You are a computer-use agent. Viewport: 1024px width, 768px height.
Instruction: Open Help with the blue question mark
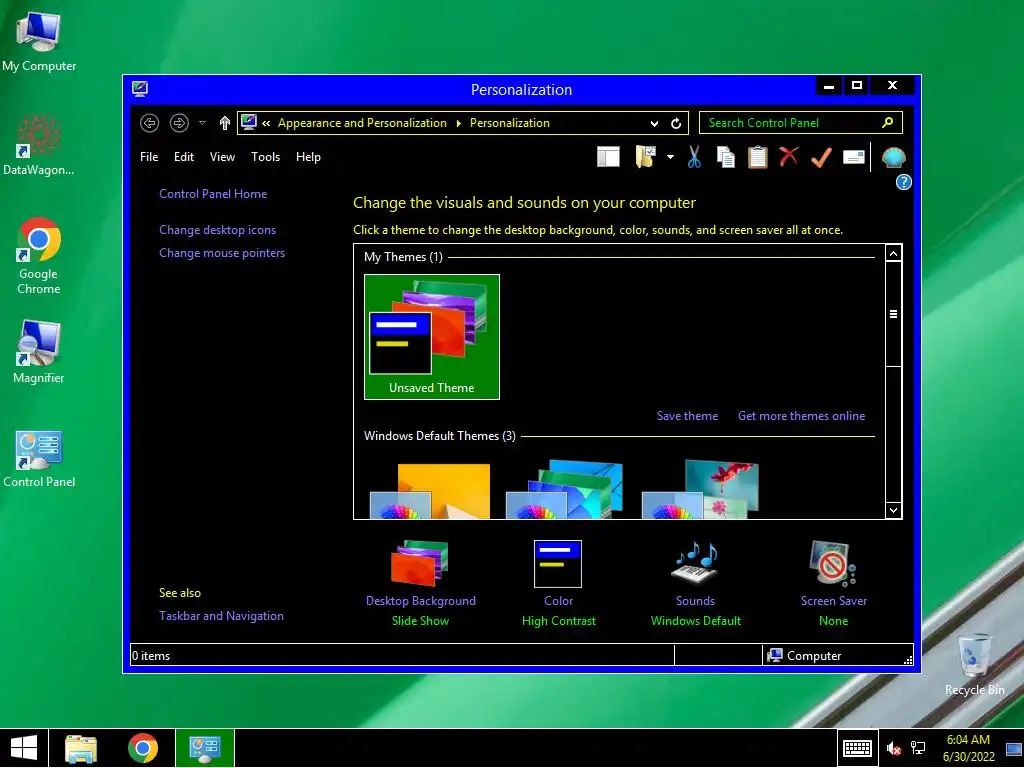click(x=903, y=182)
